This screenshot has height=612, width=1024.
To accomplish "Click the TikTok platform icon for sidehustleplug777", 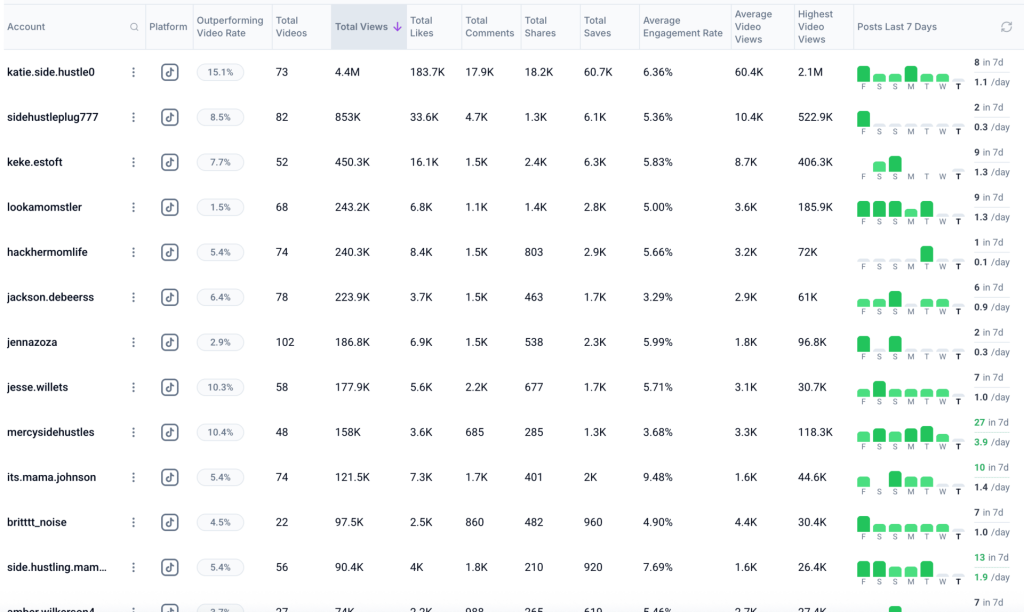I will [170, 117].
